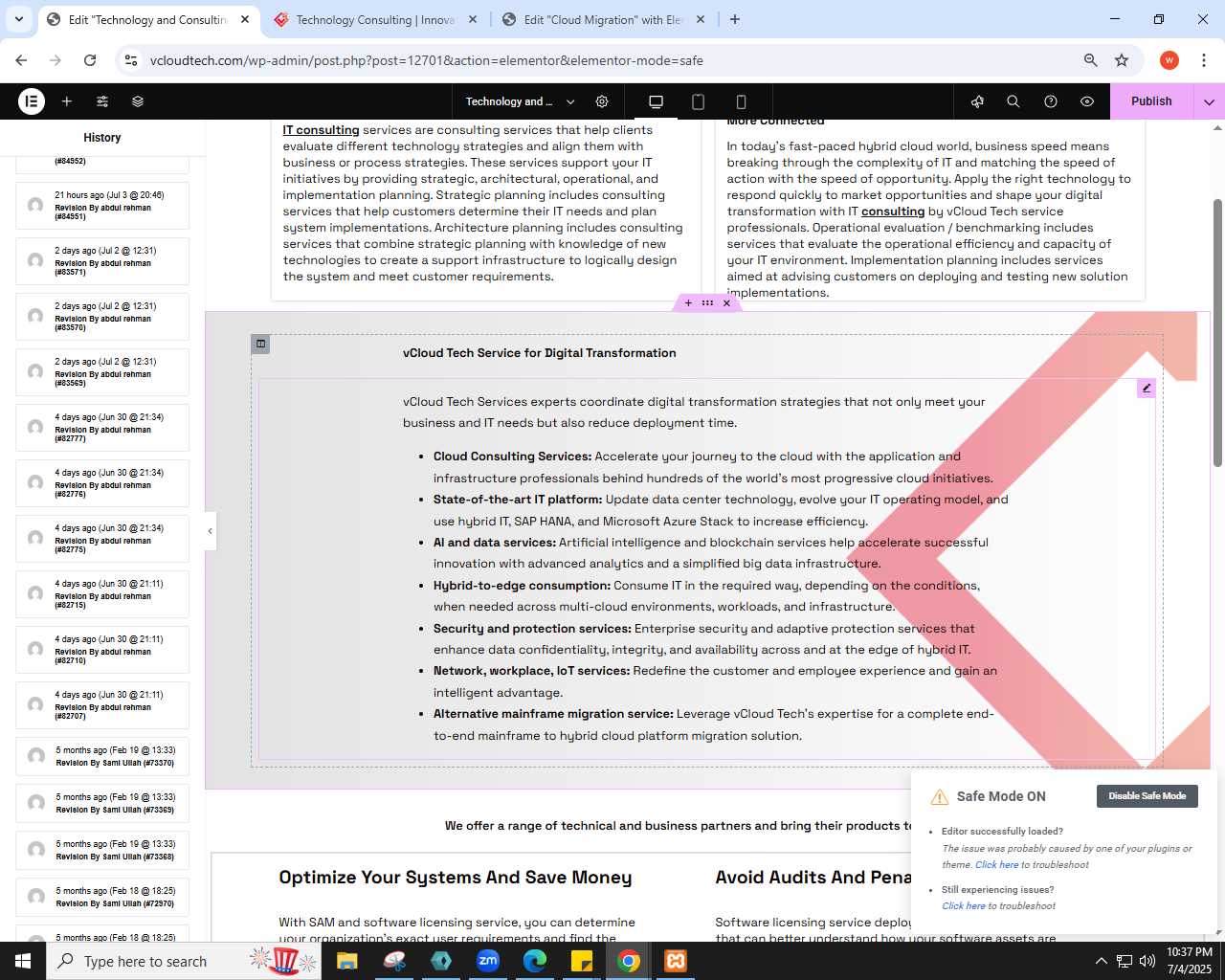Select Sami Ullah revision #73370

[102, 756]
